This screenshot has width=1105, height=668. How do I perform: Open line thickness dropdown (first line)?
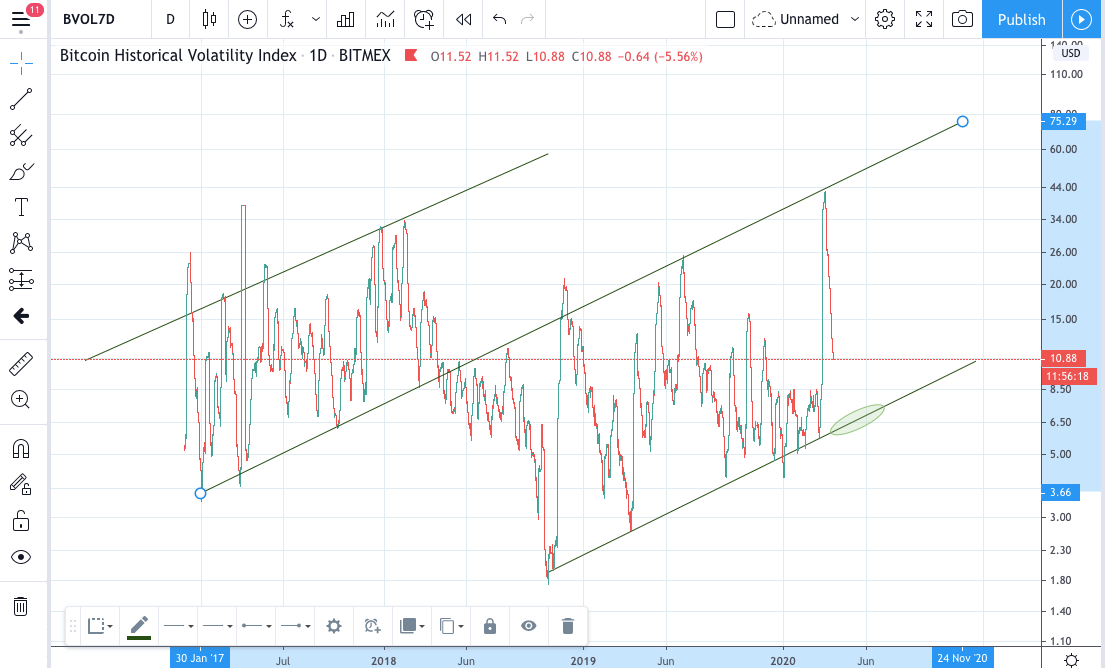[178, 626]
